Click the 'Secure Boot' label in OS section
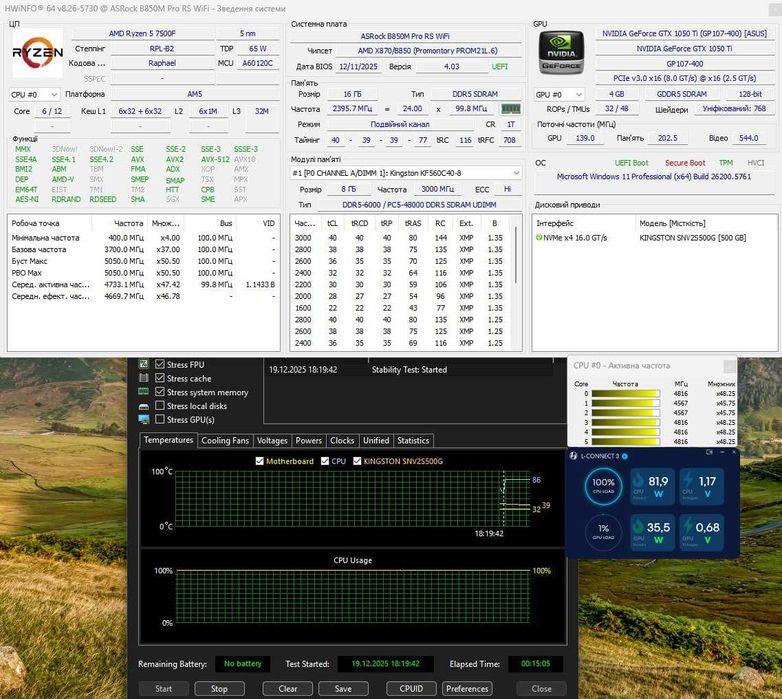The image size is (782, 699). pos(685,163)
